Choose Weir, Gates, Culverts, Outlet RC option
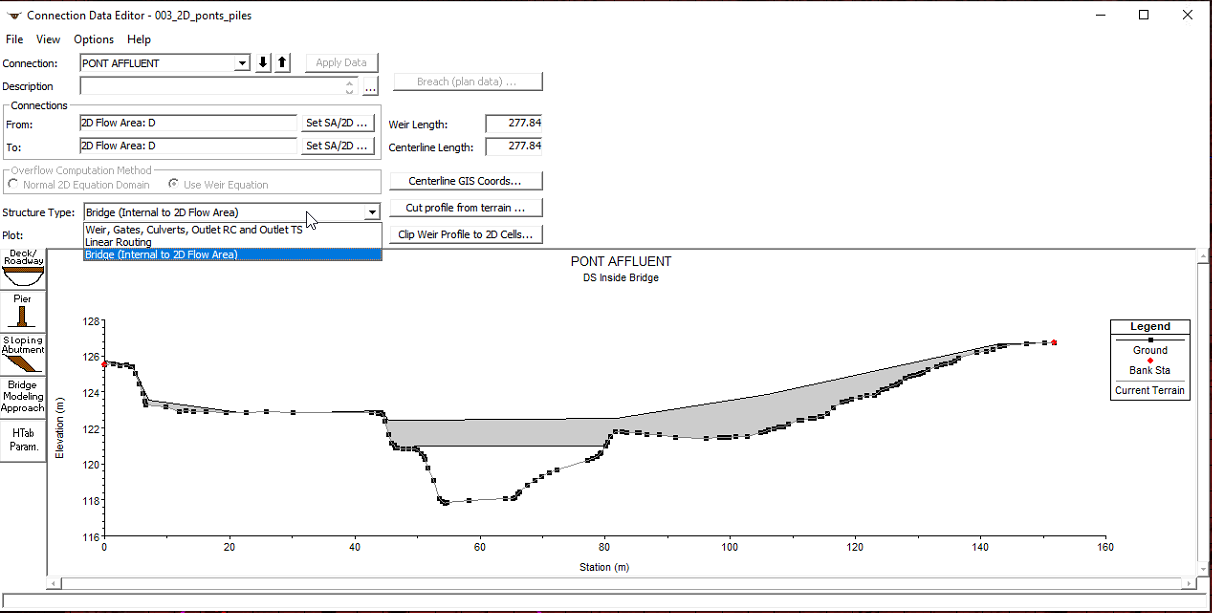This screenshot has width=1212, height=613. tap(193, 230)
